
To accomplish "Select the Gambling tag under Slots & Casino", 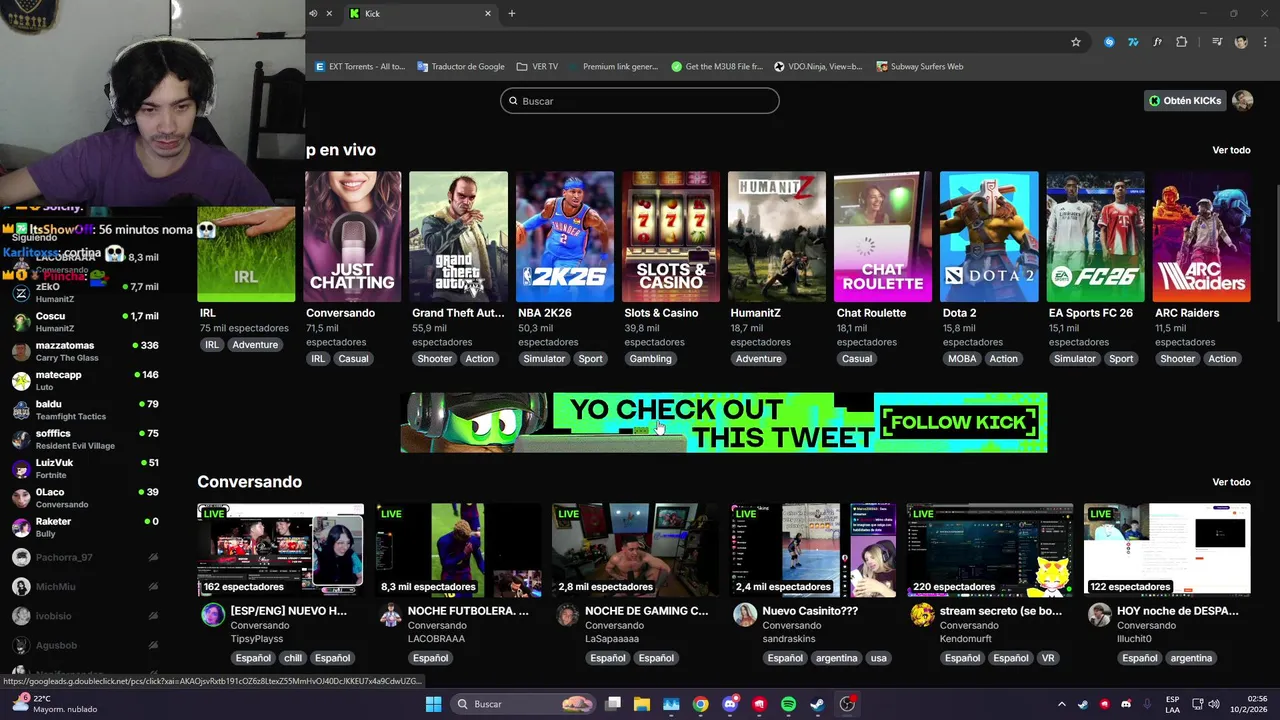I will (x=651, y=359).
